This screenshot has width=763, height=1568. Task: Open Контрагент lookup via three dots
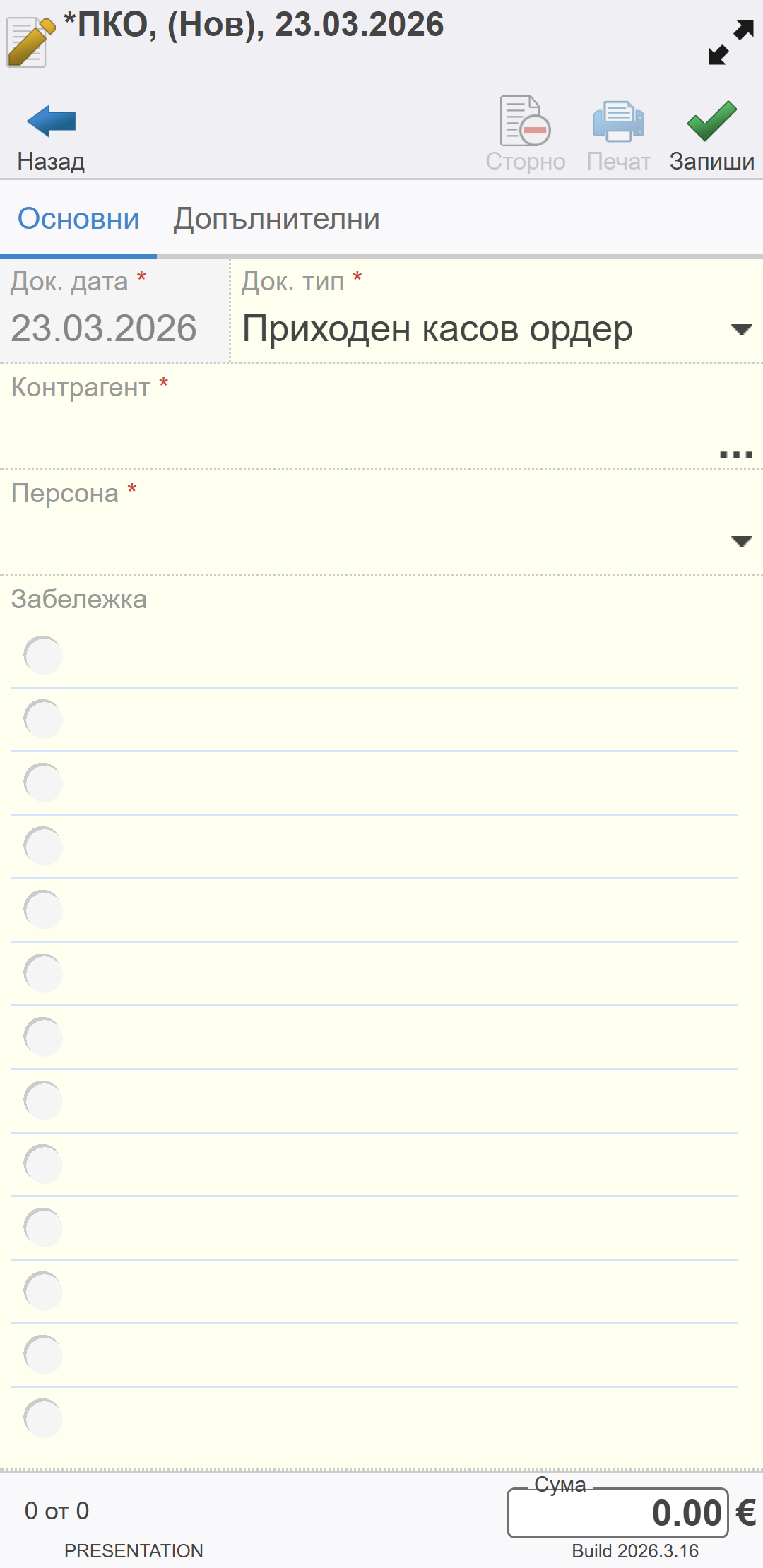pyautogui.click(x=735, y=453)
